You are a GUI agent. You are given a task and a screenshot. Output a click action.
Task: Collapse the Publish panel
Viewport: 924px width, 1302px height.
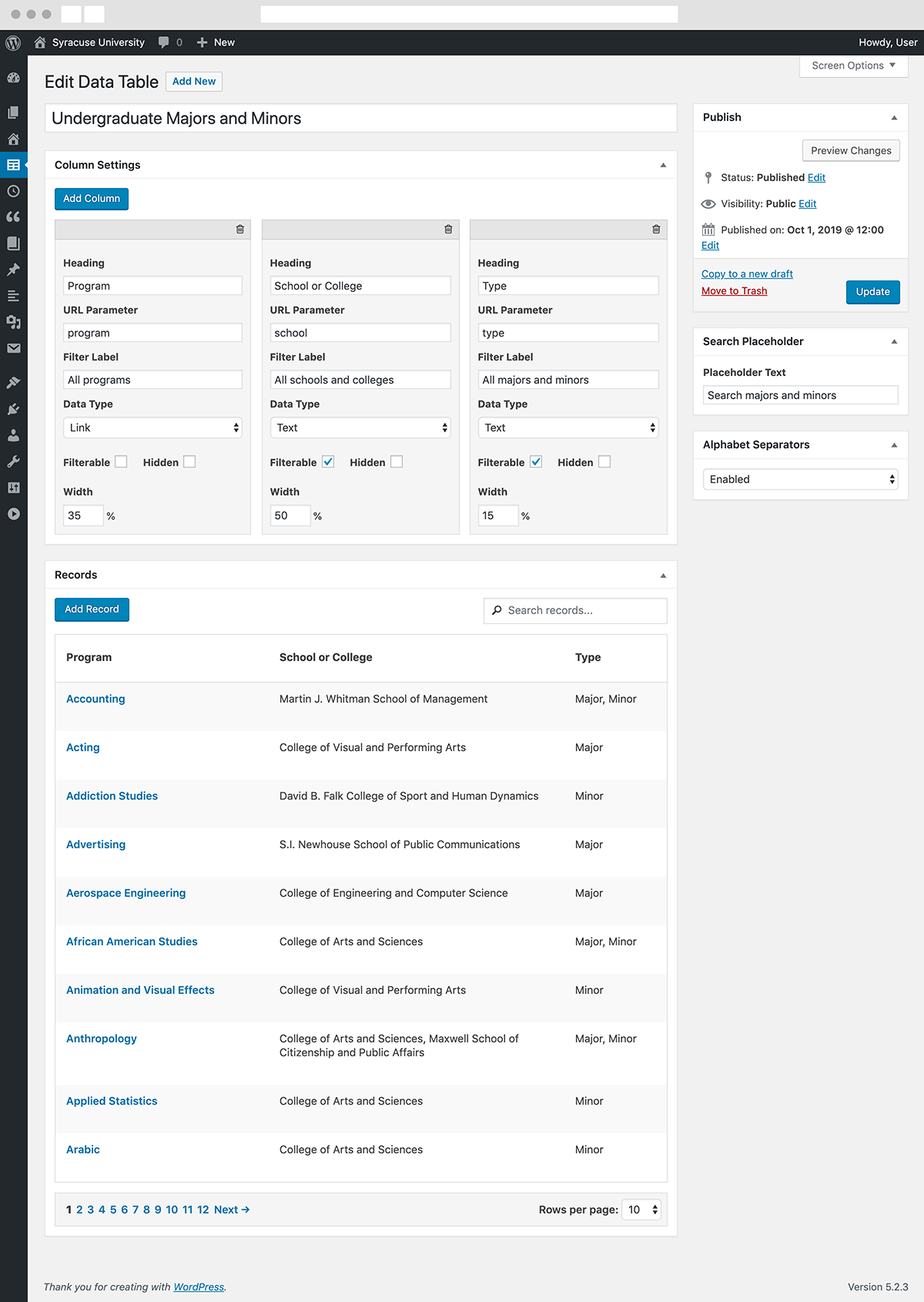click(x=894, y=118)
